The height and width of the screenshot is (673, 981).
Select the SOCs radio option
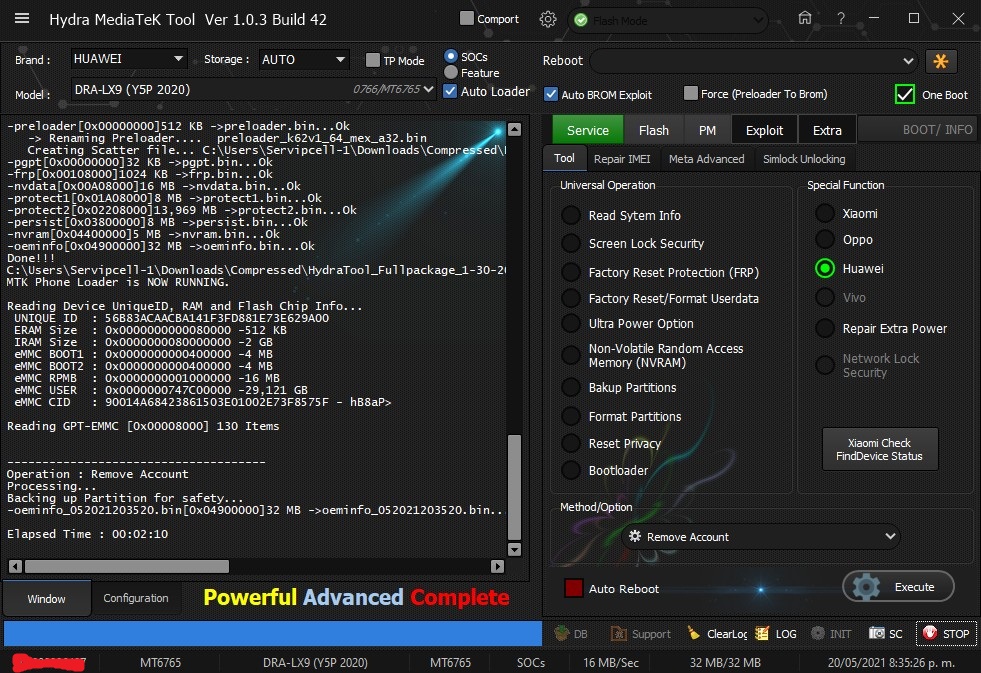[x=450, y=56]
